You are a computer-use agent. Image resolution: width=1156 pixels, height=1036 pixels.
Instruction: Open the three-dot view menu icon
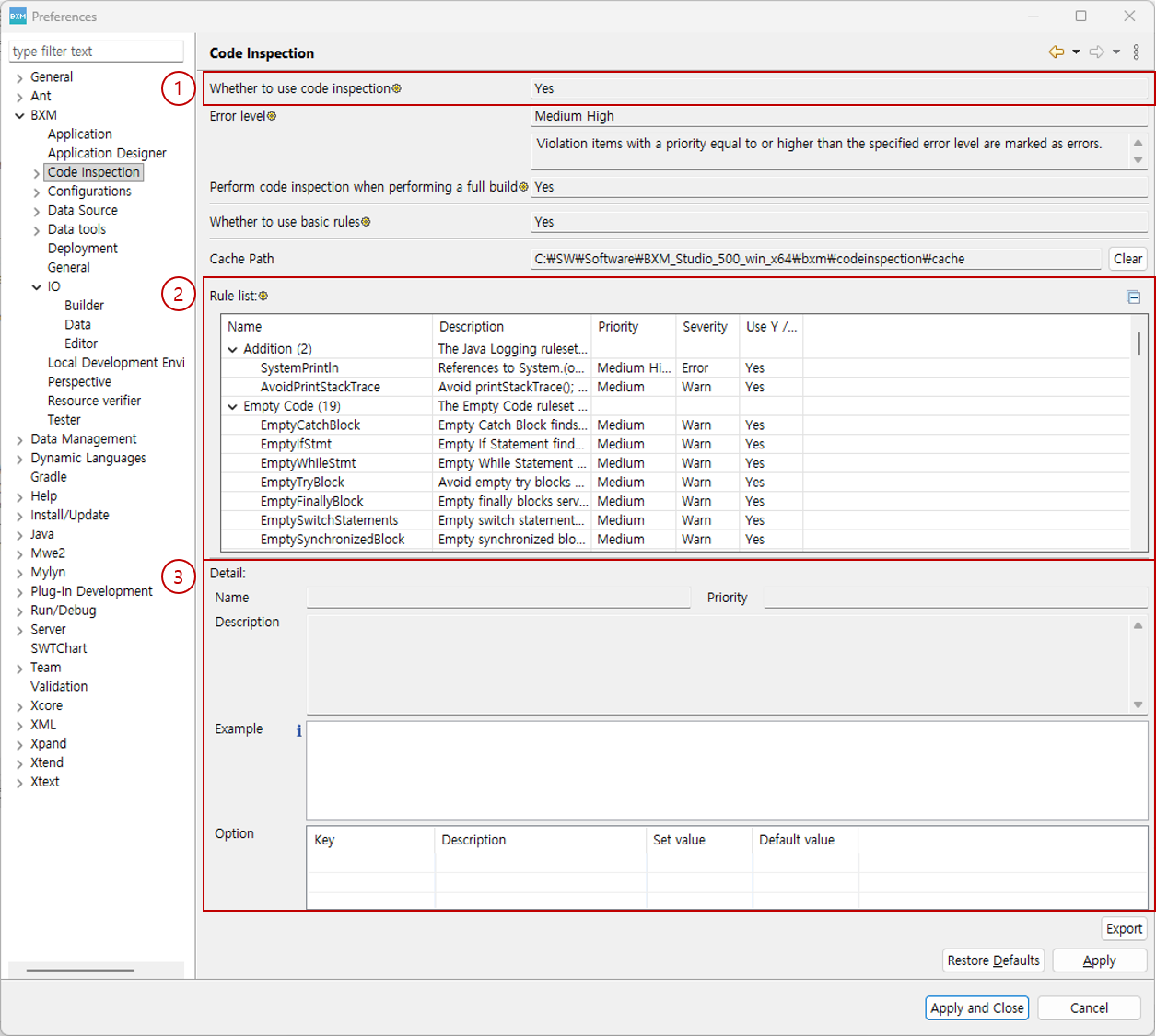click(x=1136, y=52)
